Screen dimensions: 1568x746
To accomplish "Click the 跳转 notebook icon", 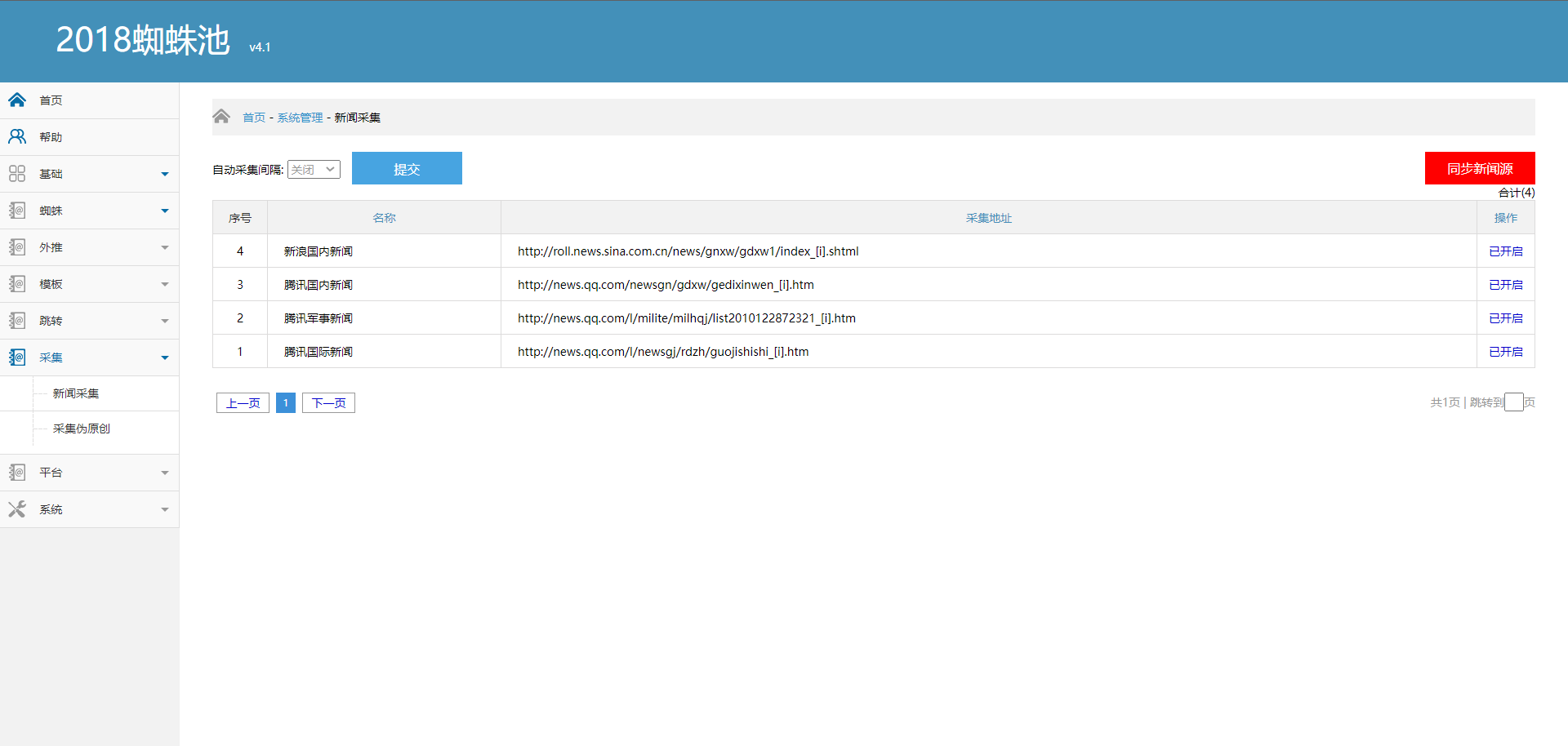I will pyautogui.click(x=17, y=321).
